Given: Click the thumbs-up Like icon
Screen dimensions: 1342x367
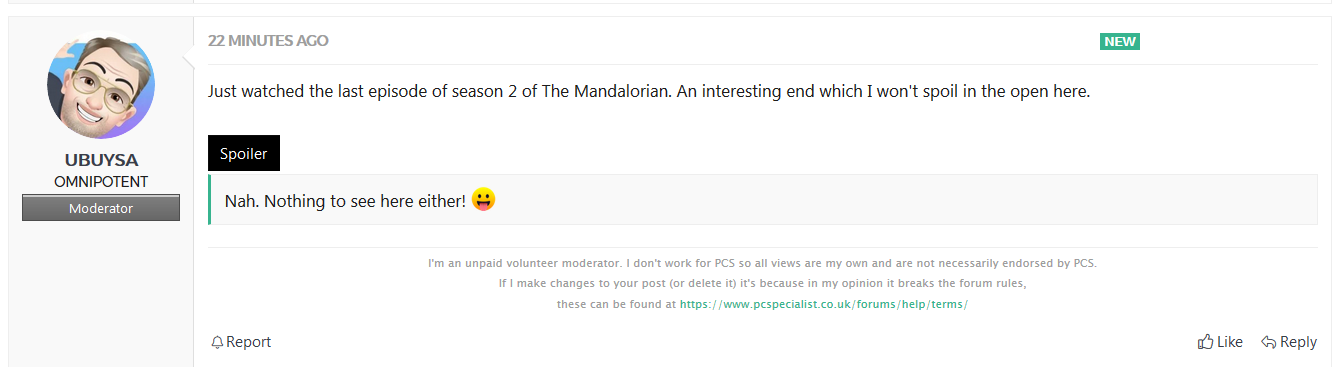Looking at the screenshot, I should (x=1205, y=342).
